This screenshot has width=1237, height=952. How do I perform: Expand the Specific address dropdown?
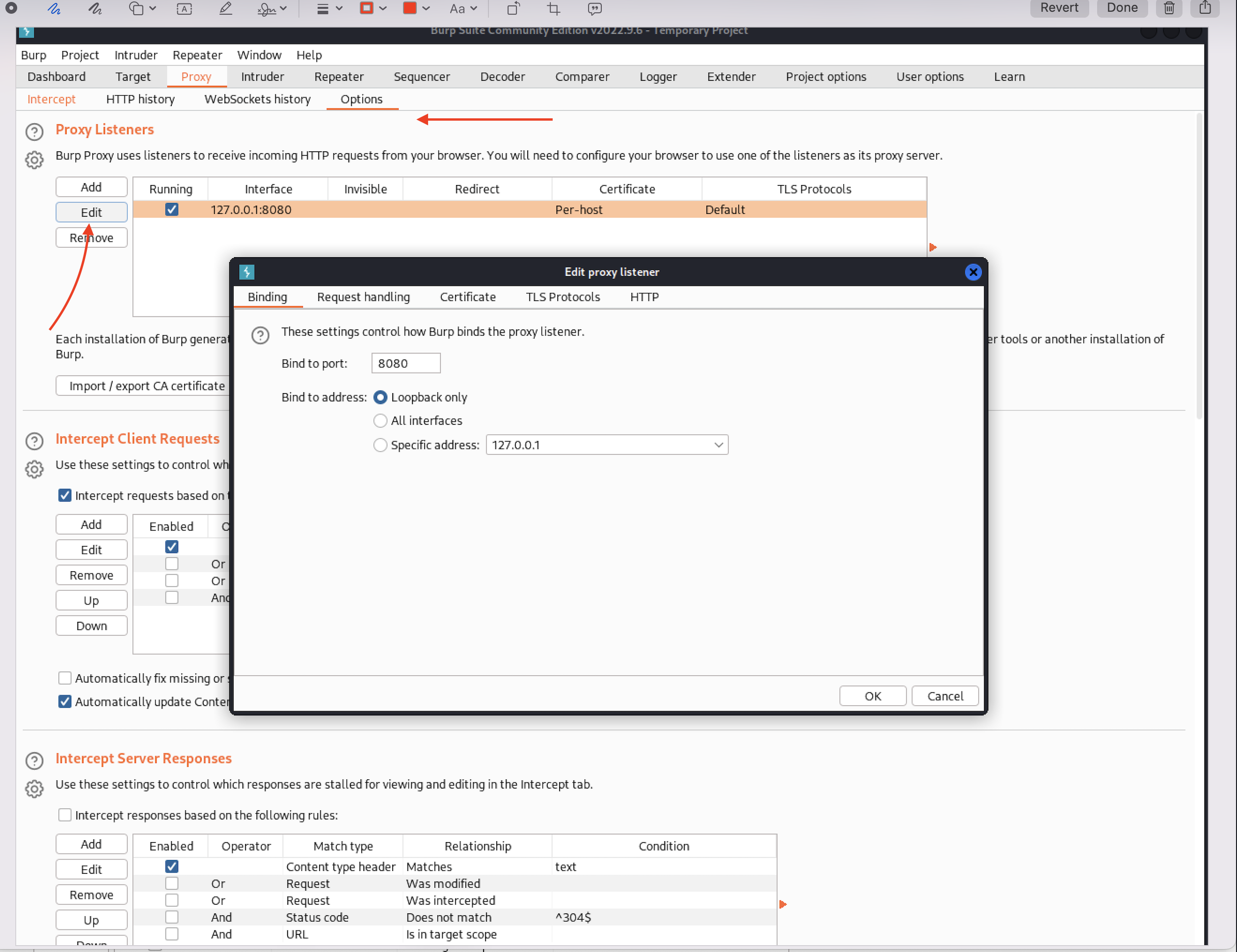pos(718,445)
